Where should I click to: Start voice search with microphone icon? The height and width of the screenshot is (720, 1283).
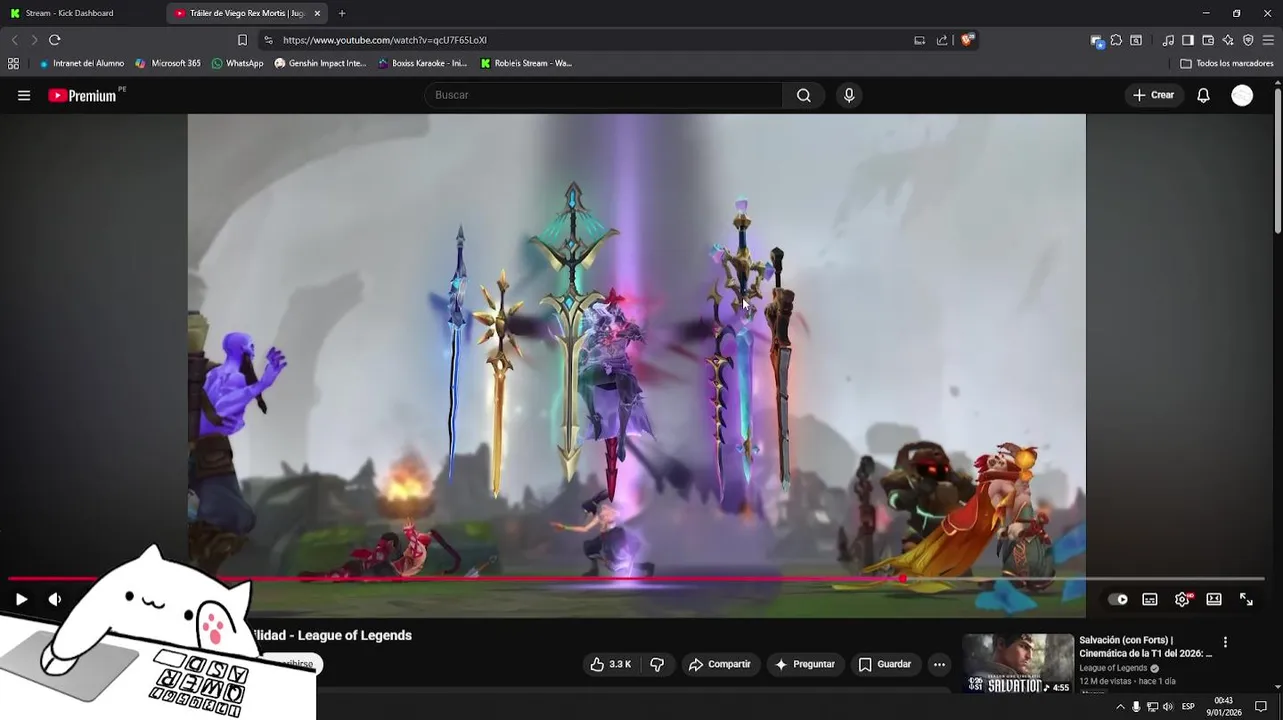click(x=849, y=95)
